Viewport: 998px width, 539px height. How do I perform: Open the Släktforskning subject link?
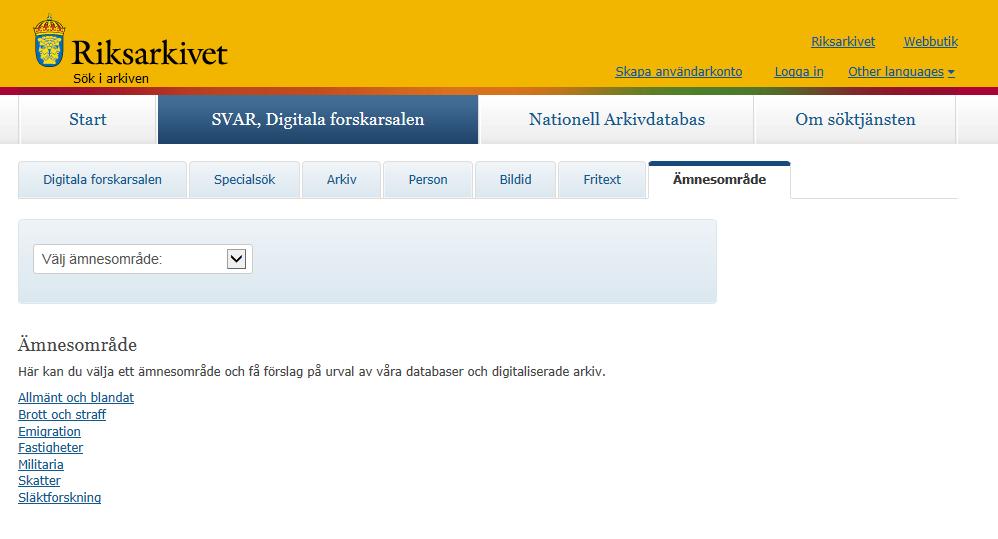[59, 498]
